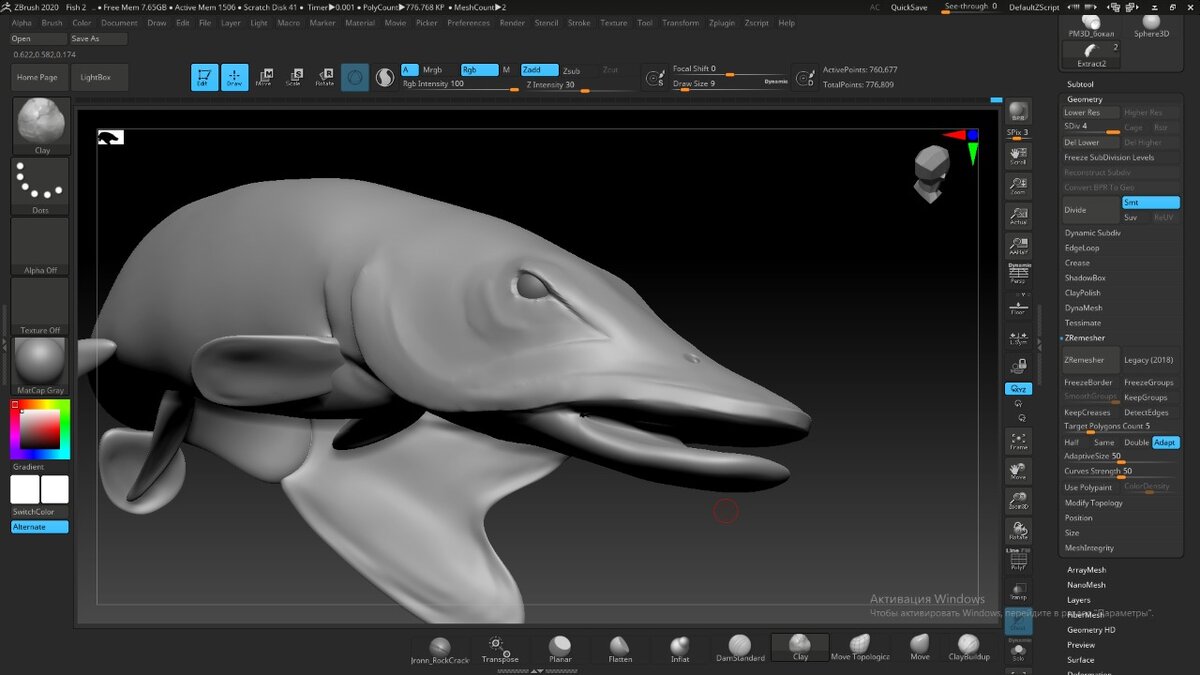The image size is (1200, 675).
Task: Click the Home Page button
Action: point(37,77)
